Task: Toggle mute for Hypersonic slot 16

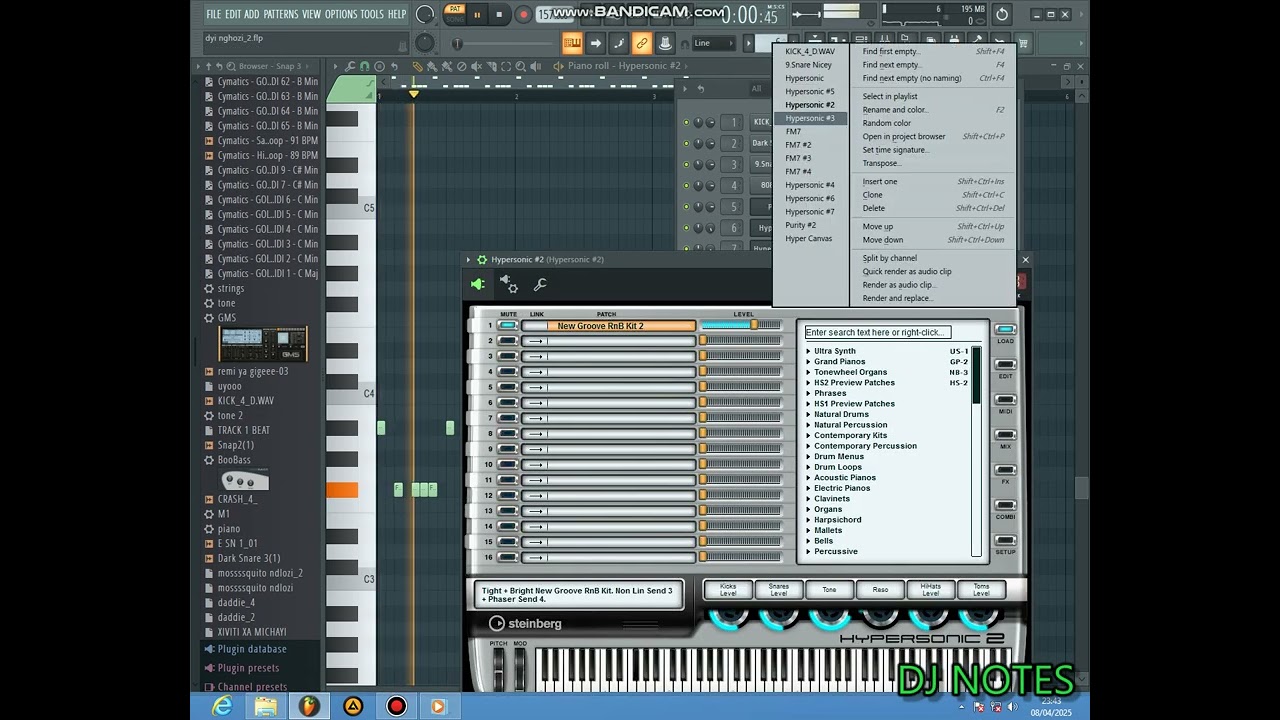Action: 508,557
